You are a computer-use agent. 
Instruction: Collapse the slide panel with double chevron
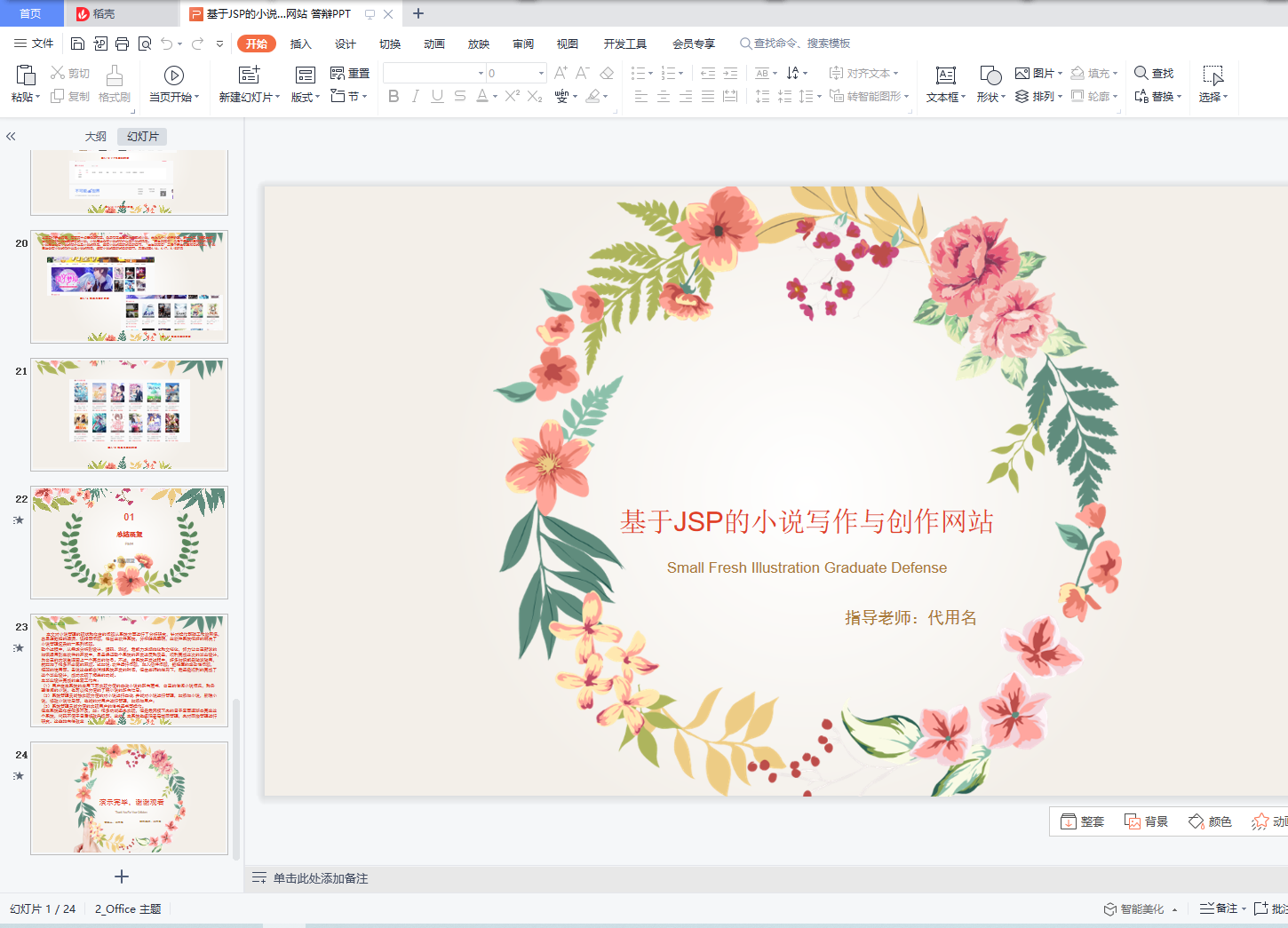(11, 137)
